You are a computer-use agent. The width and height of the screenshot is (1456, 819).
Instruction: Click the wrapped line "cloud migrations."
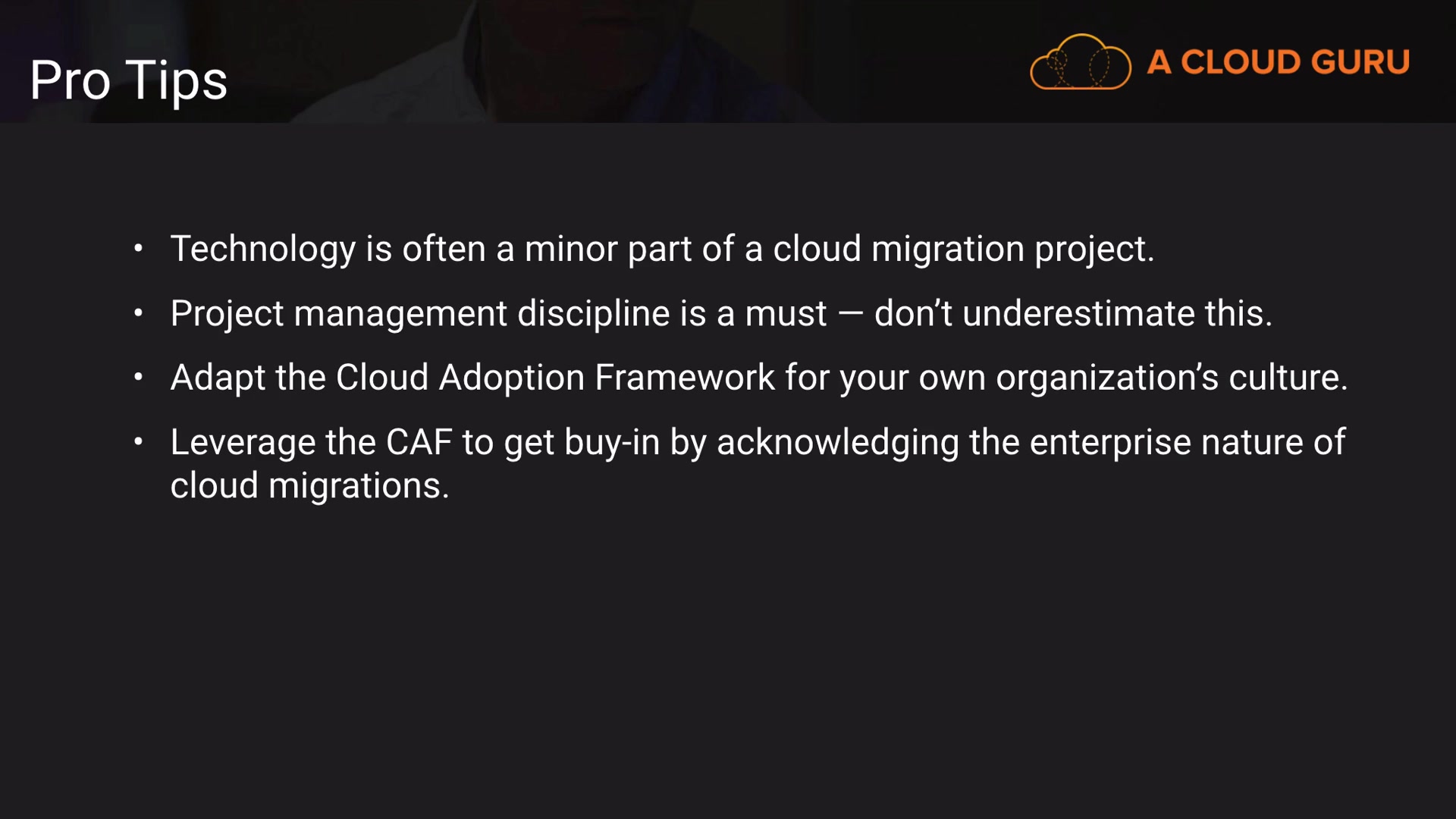[x=309, y=485]
